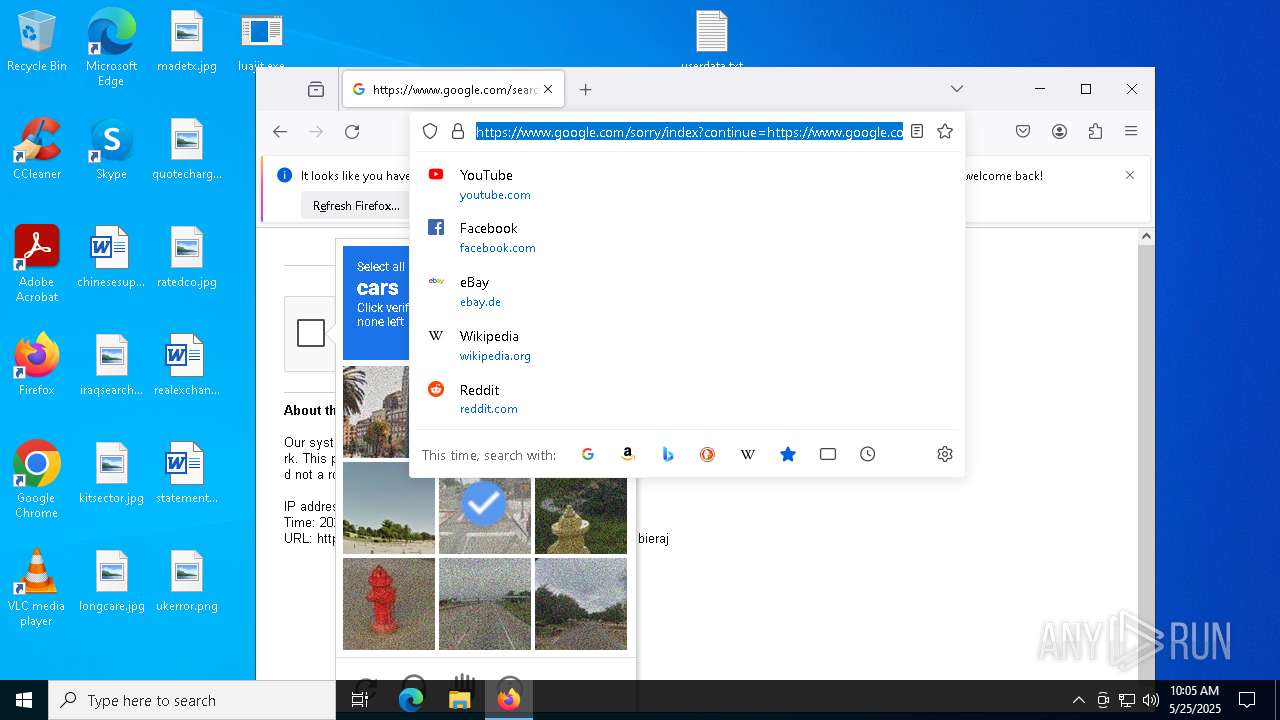
Task: Open a new tab with plus button
Action: pos(586,89)
